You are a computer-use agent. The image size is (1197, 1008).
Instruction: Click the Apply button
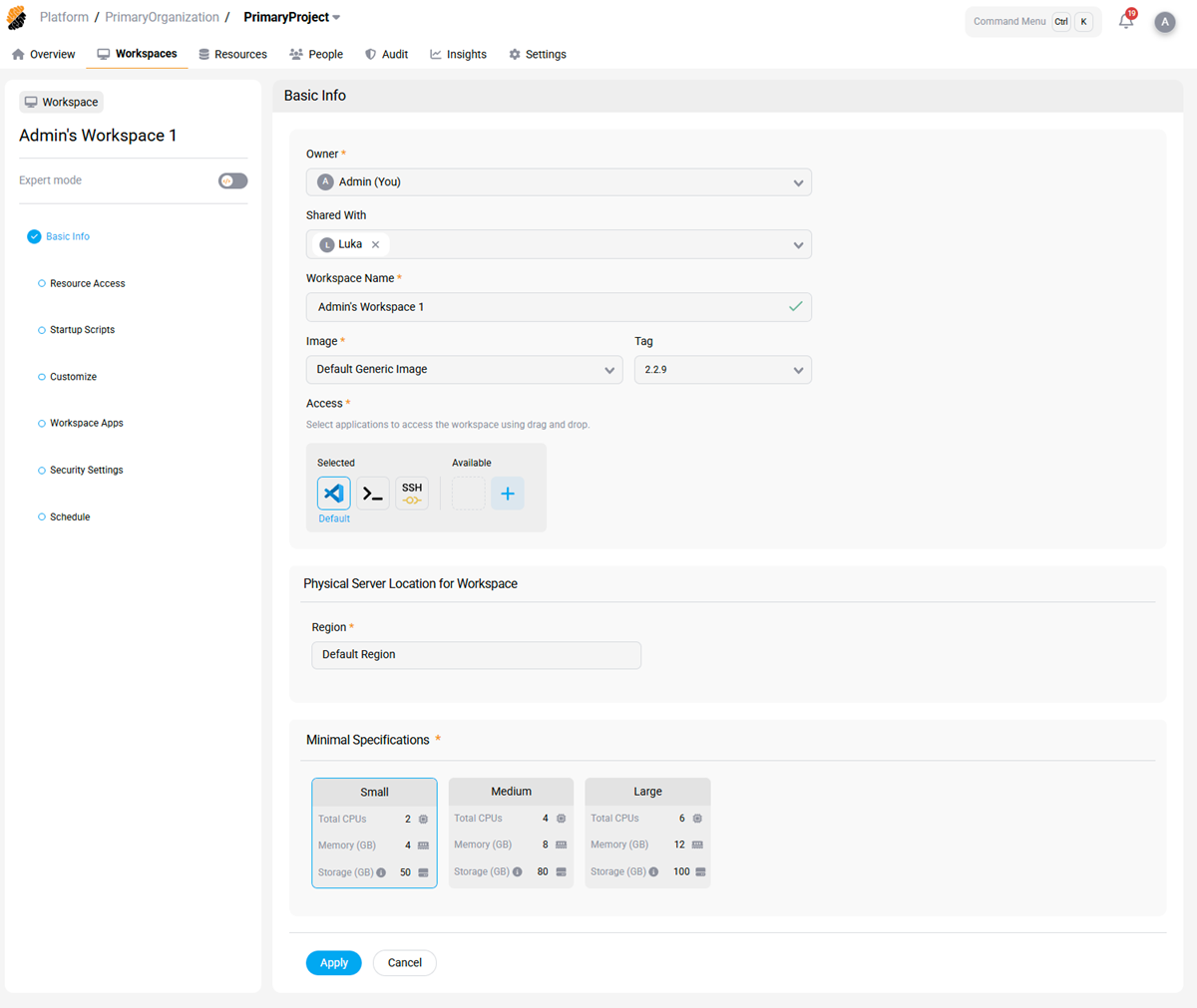(333, 962)
